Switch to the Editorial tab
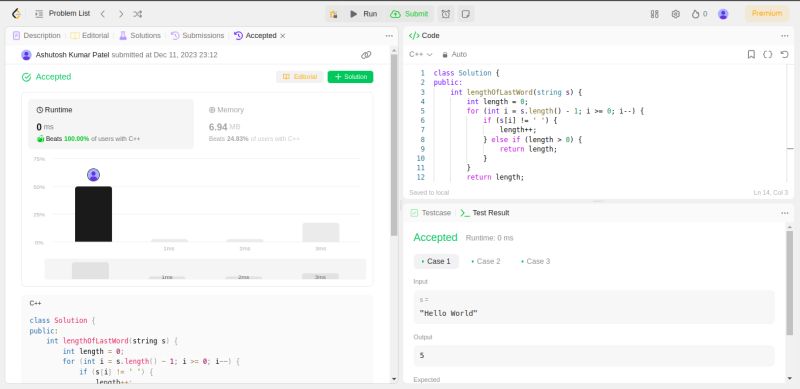 [90, 36]
